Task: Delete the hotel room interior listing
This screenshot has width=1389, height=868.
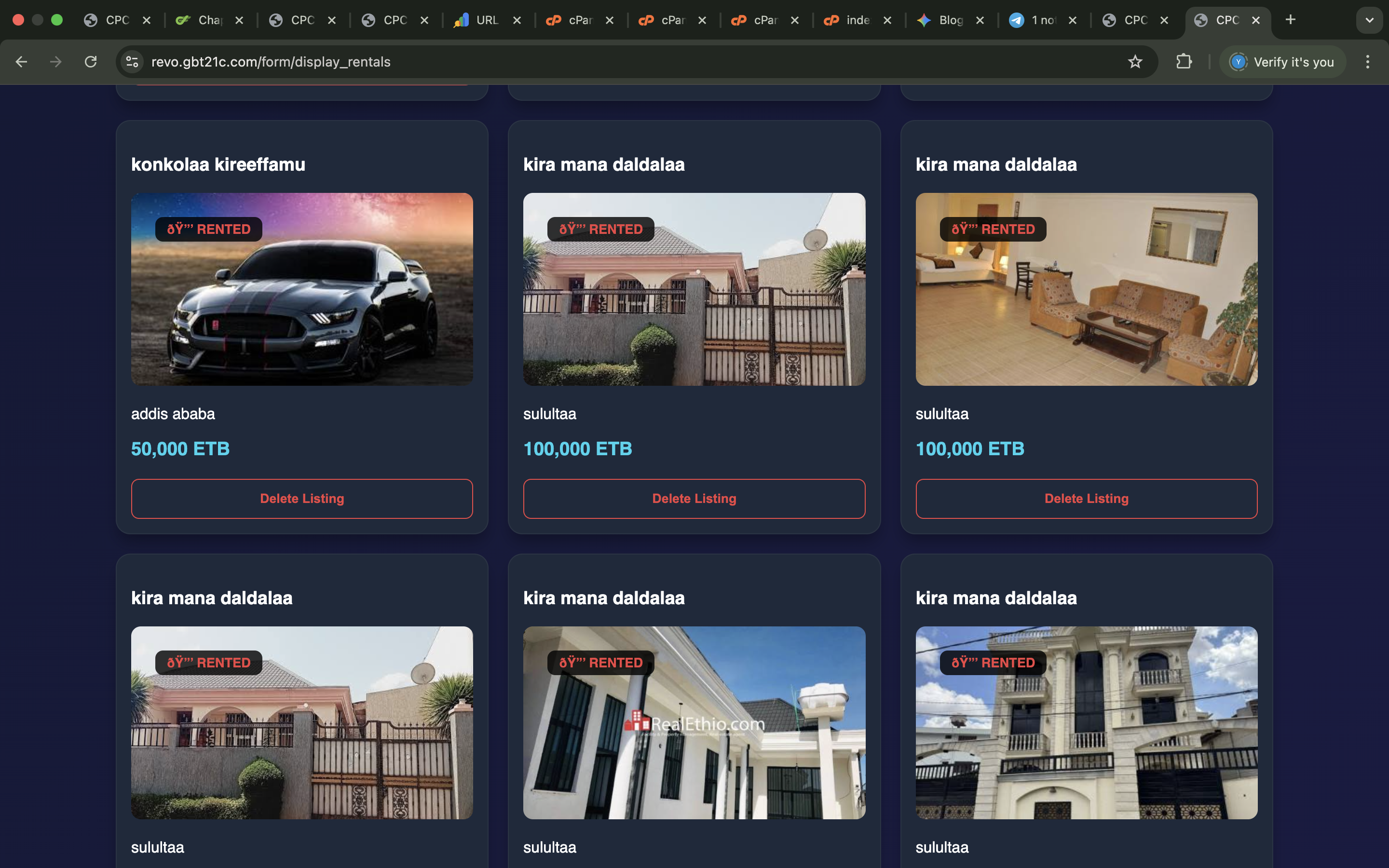Action: tap(1086, 498)
